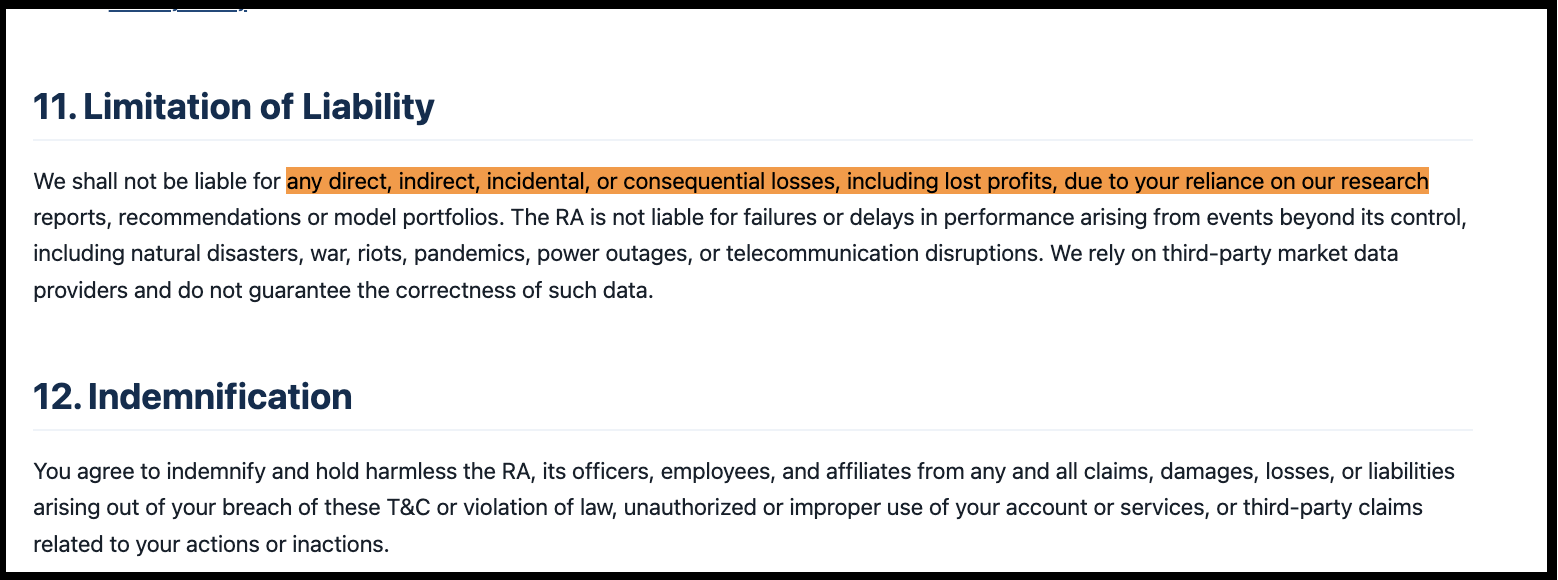Click the orange highlighted liability text

[857, 182]
